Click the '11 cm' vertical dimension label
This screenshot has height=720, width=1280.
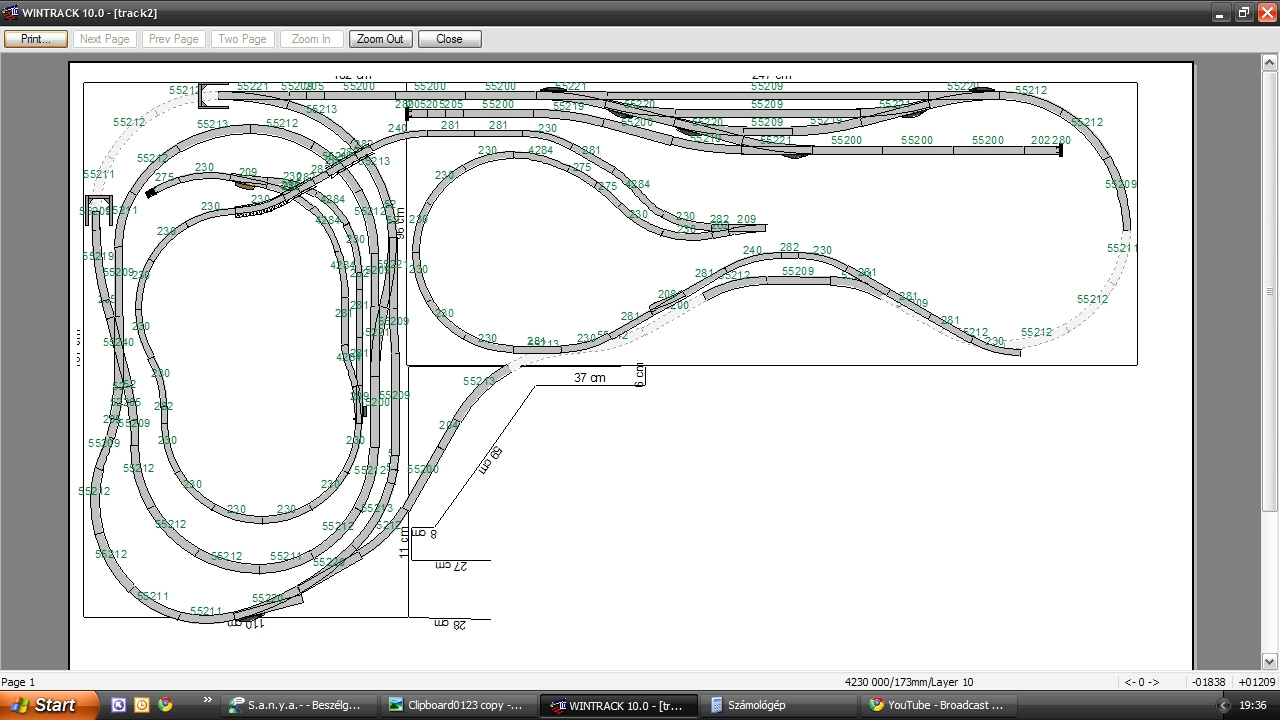(x=404, y=545)
